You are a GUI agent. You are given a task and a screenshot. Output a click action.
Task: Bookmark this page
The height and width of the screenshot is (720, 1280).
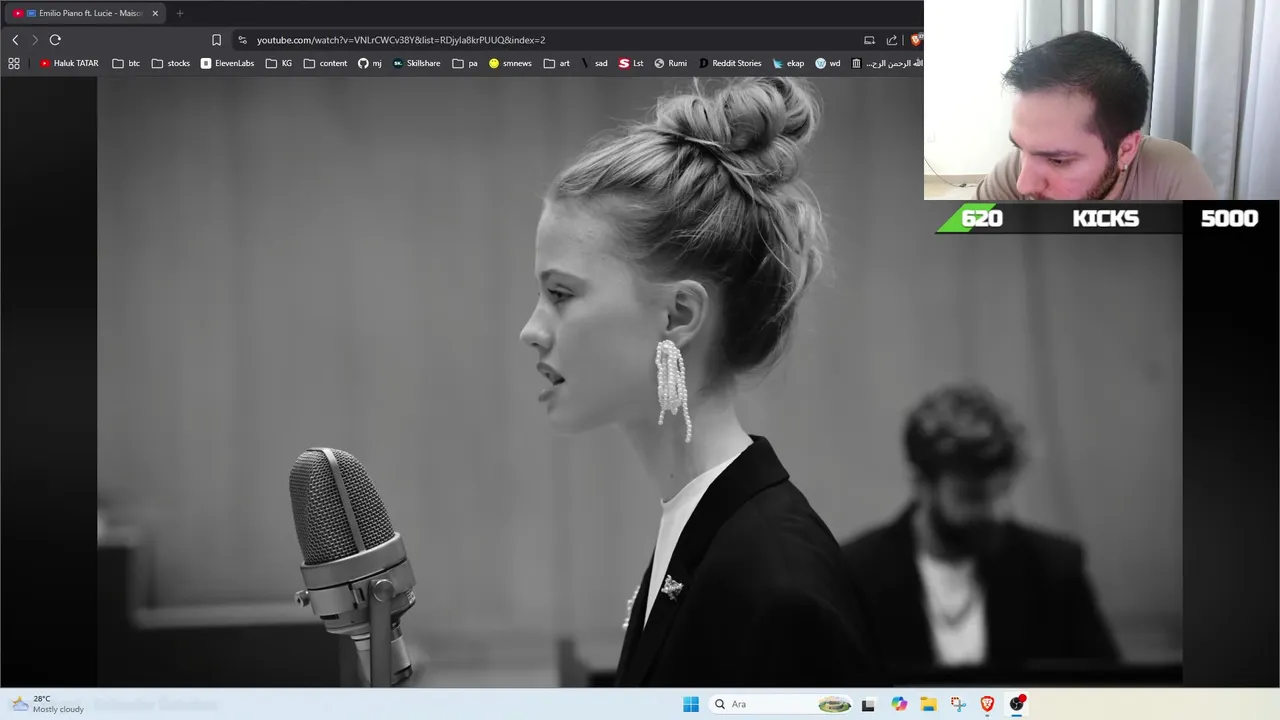216,40
